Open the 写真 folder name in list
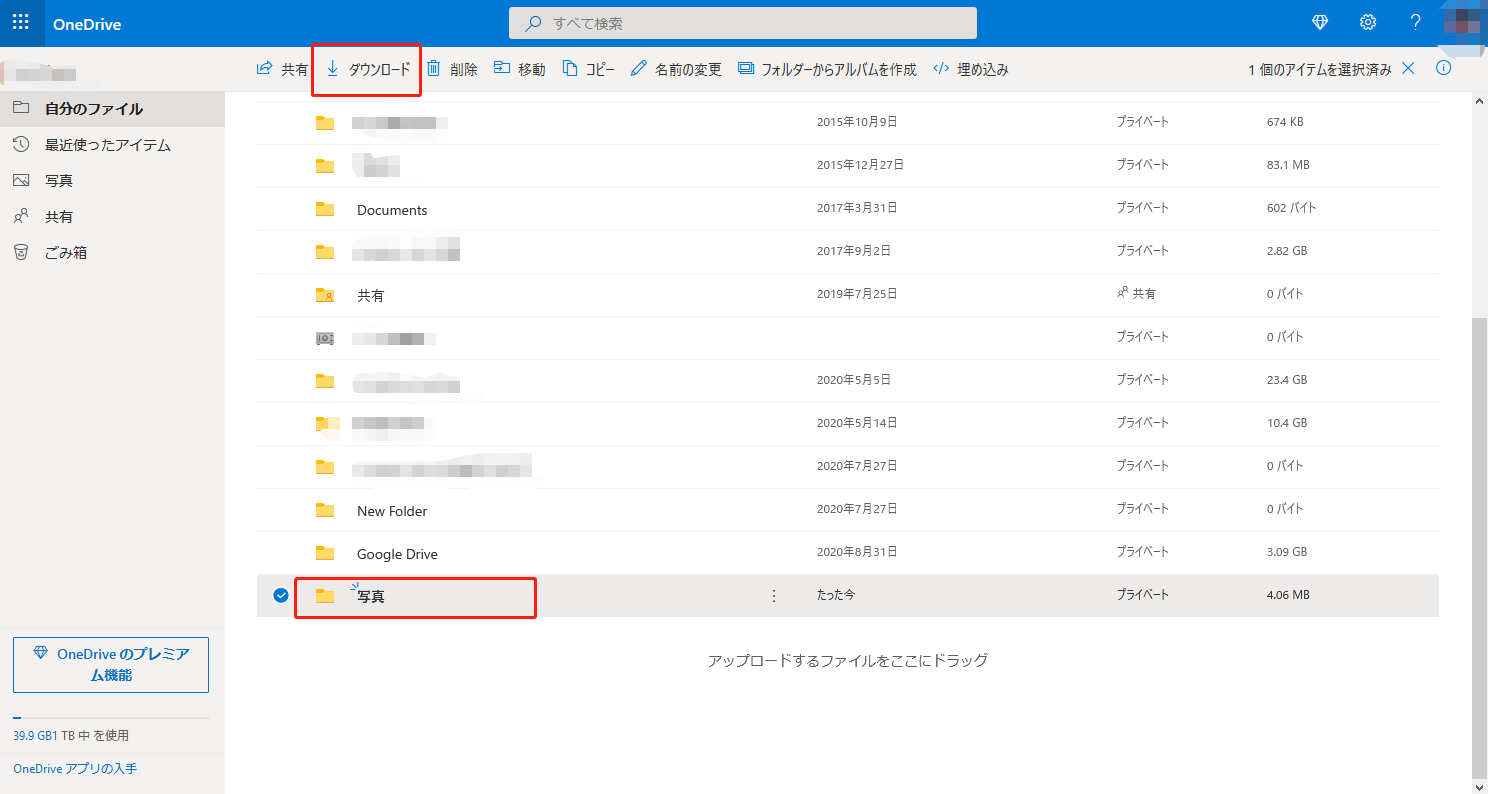1488x794 pixels. pos(371,597)
